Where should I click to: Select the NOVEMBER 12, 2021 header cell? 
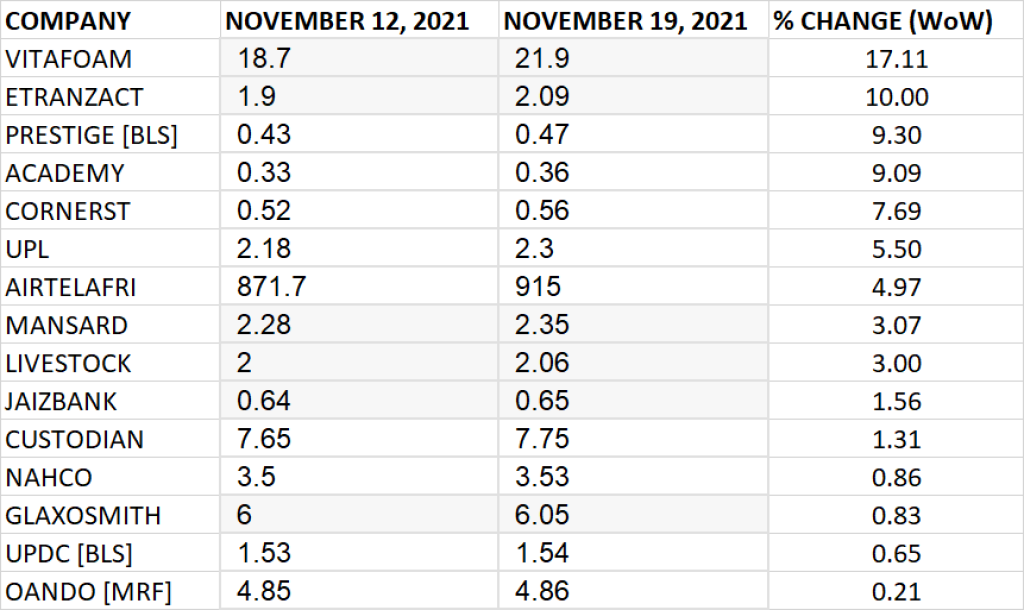pos(359,20)
